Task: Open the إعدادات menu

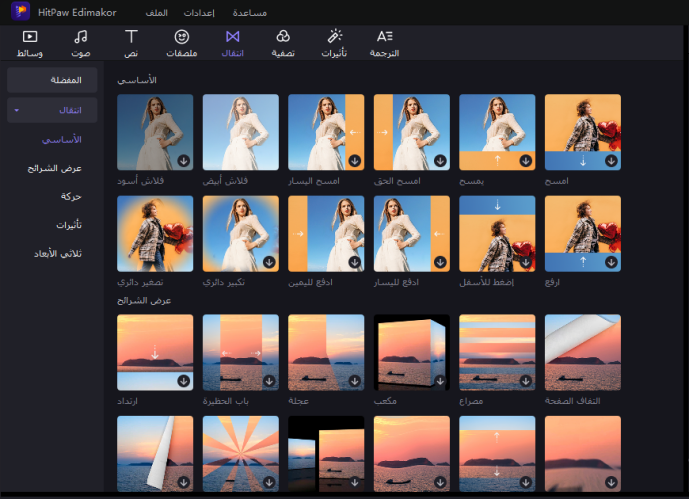Action: [199, 13]
